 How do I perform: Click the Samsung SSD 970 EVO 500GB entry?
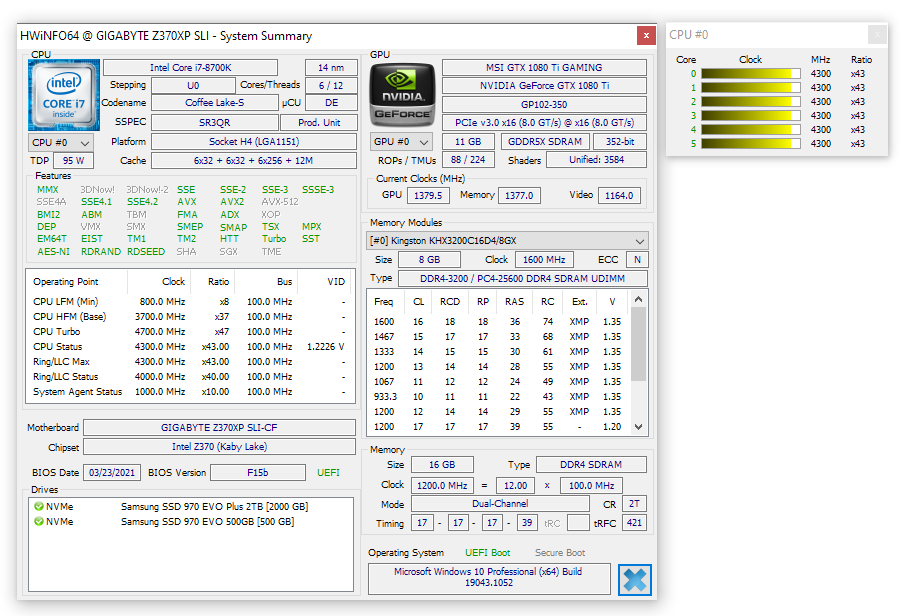208,522
